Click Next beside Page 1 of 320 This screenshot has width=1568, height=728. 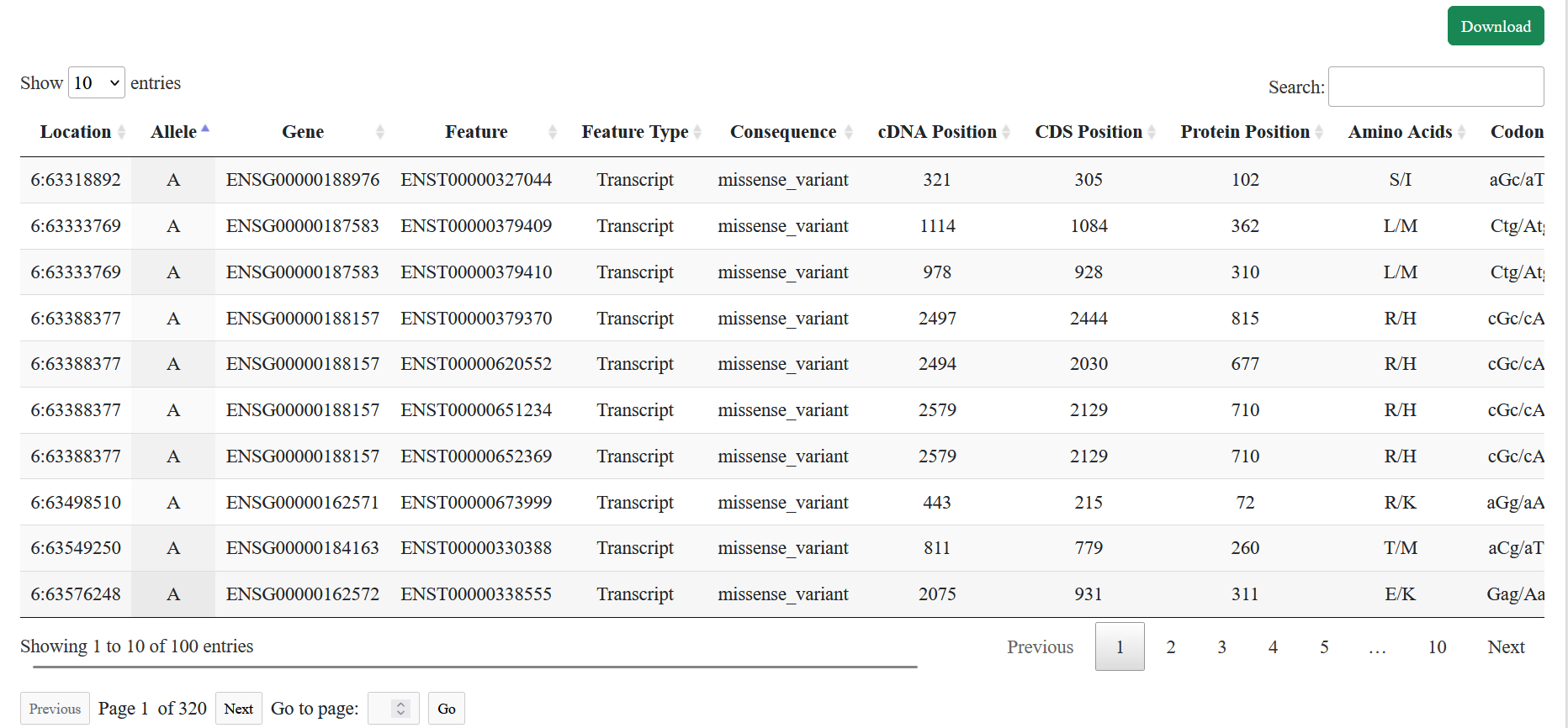239,709
